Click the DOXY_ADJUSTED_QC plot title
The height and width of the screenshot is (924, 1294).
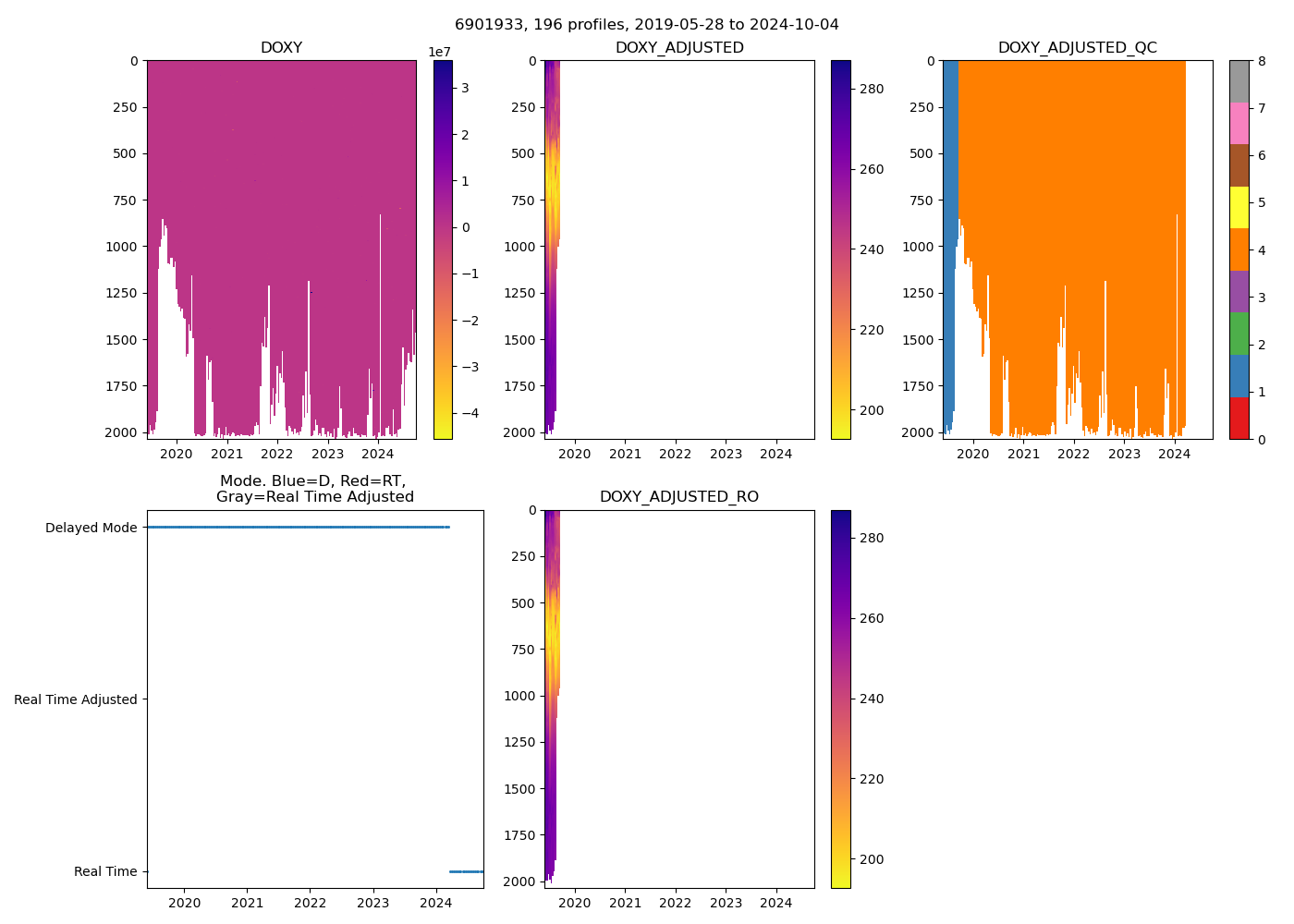point(1077,48)
